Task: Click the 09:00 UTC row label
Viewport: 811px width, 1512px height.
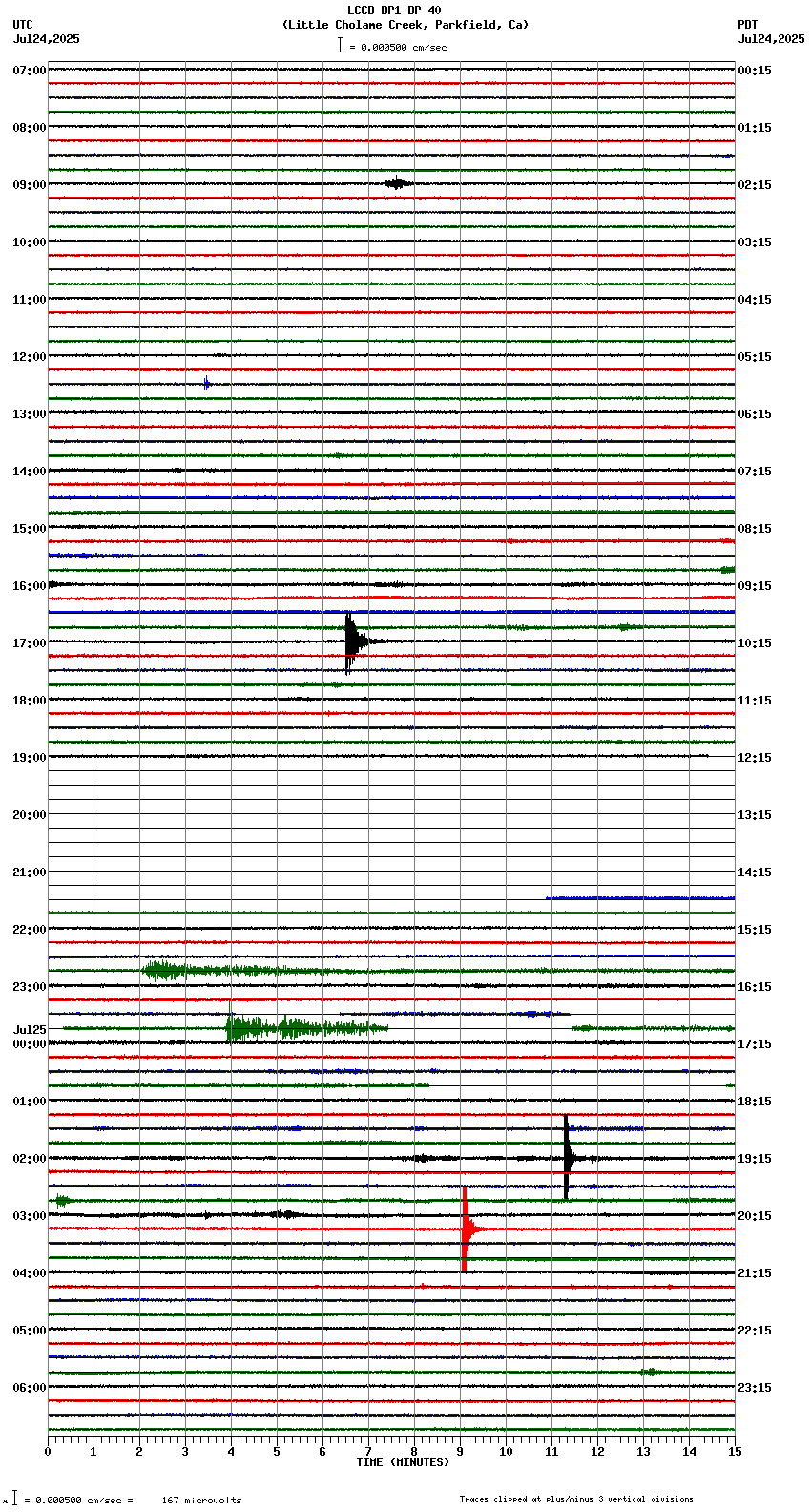Action: (30, 185)
